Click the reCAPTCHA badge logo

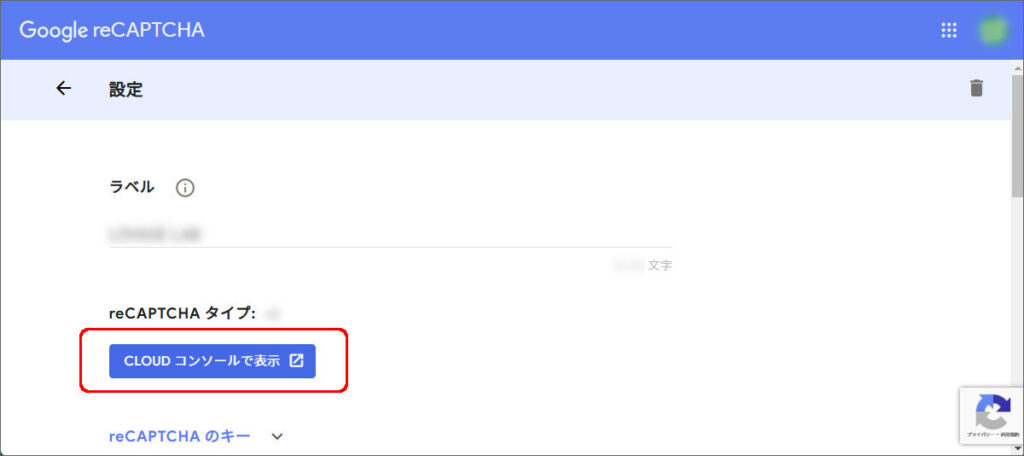pos(993,411)
